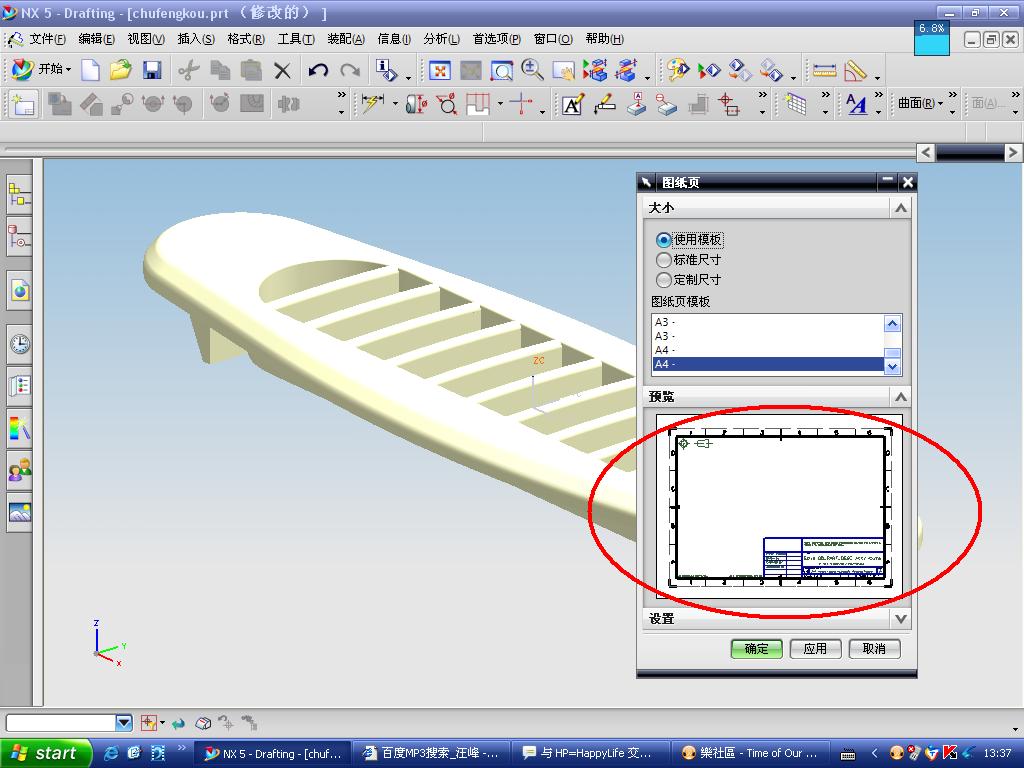Click the selection filter input field
The width and height of the screenshot is (1024, 768).
tap(61, 722)
